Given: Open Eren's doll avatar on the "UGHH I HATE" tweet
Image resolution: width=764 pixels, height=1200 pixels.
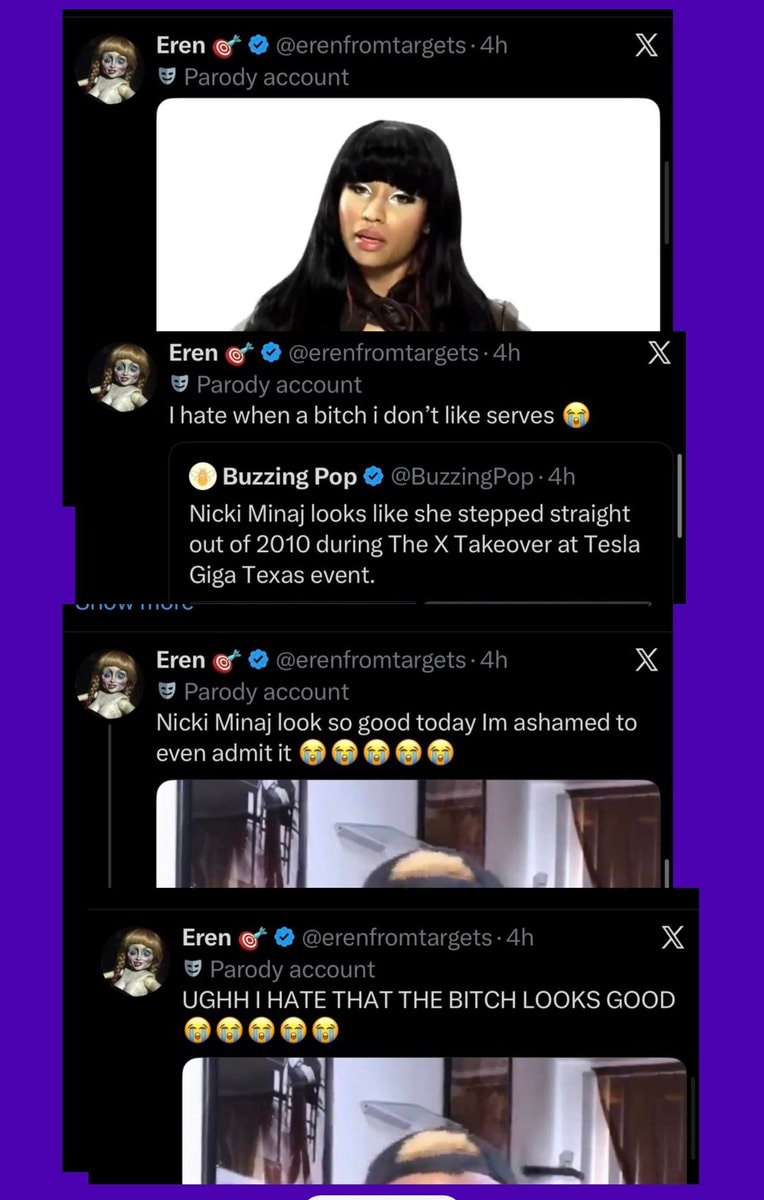Looking at the screenshot, I should pyautogui.click(x=135, y=961).
